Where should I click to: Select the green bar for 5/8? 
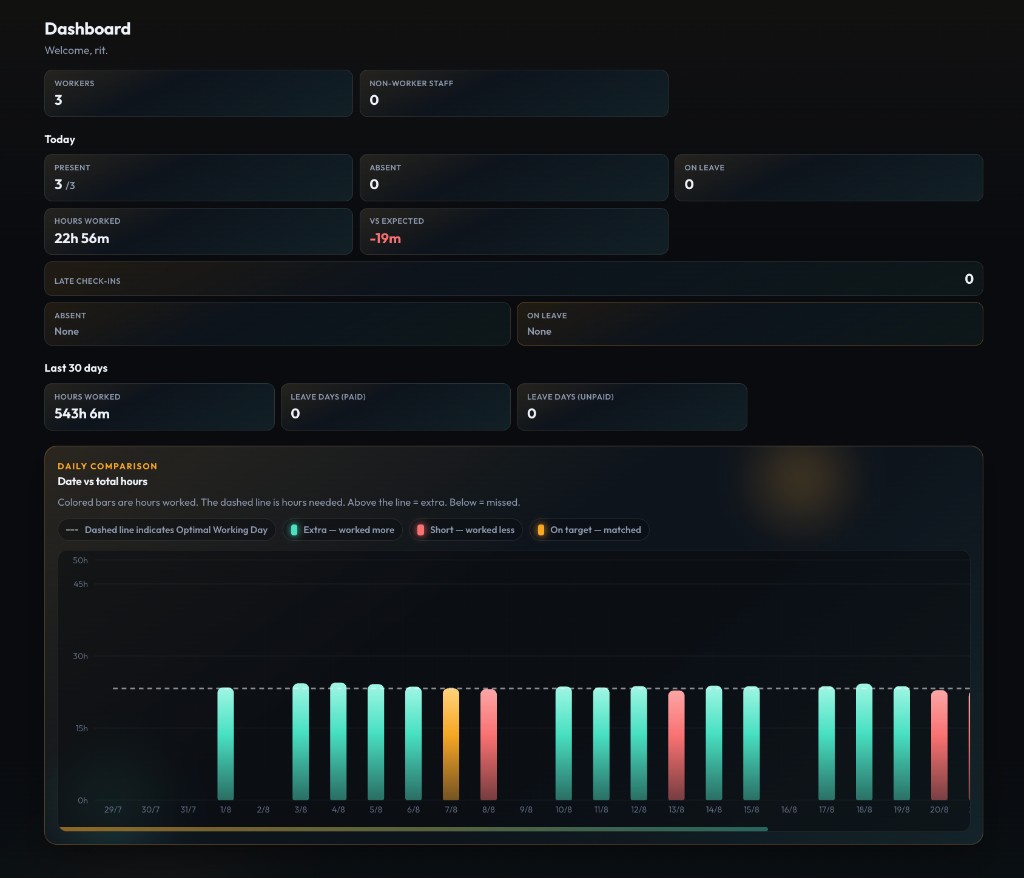tap(376, 742)
